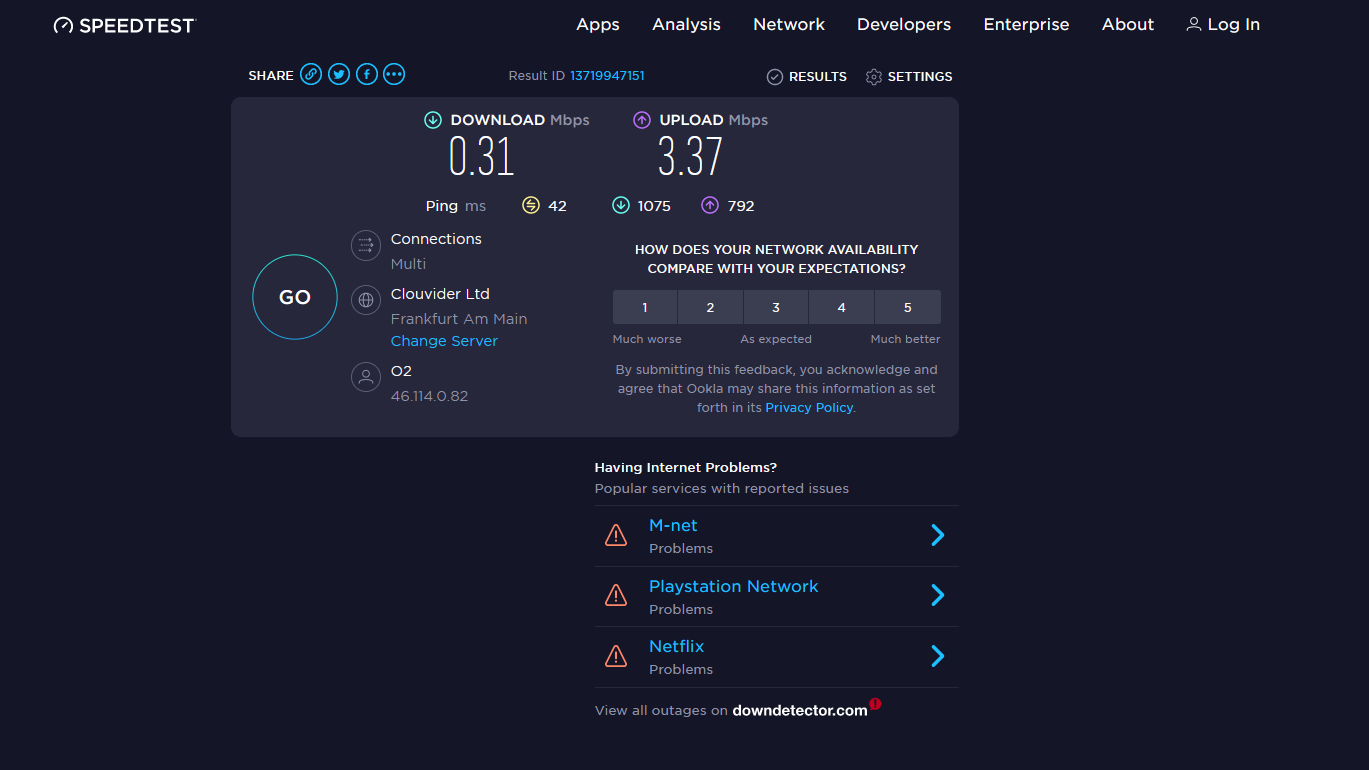Screen dimensions: 1369x770
Task: Click the Settings gear icon
Action: [x=874, y=77]
